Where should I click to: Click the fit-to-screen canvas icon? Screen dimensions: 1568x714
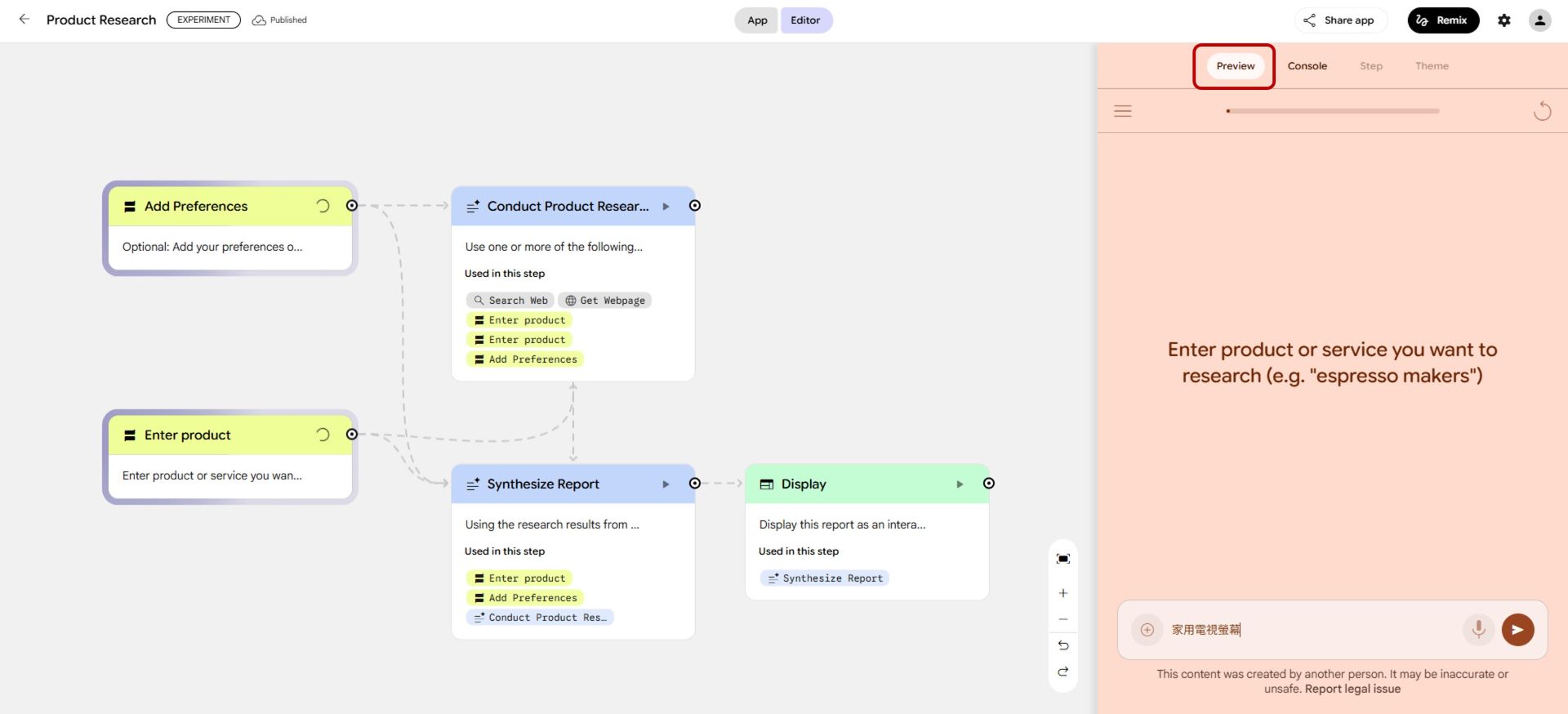coord(1062,559)
